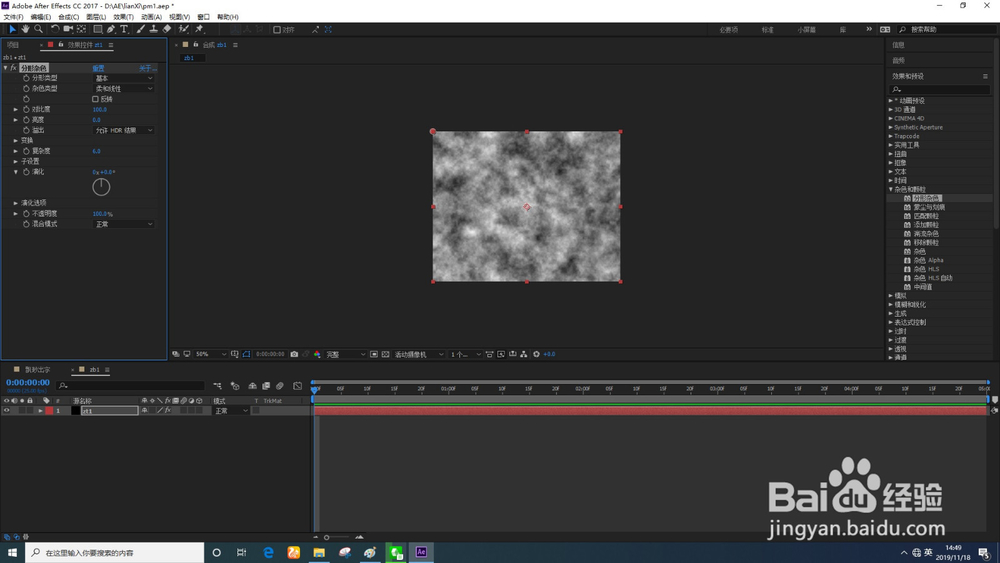The image size is (1000, 563).
Task: Toggle the 反转 invert checkbox
Action: coord(96,99)
